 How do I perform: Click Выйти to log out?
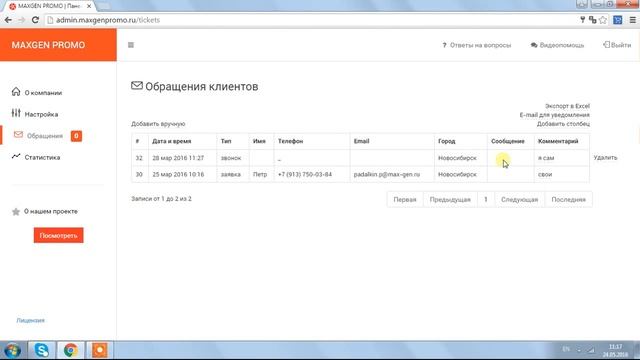617,45
